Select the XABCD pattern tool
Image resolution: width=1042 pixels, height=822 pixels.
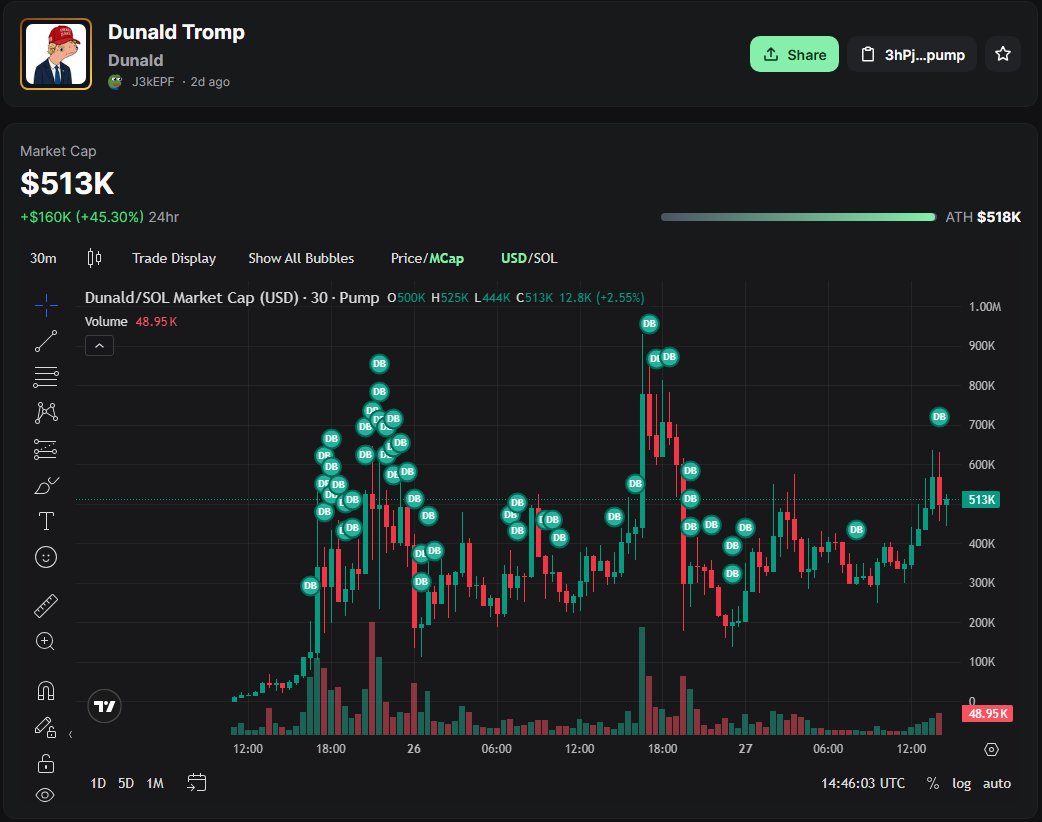(x=46, y=413)
